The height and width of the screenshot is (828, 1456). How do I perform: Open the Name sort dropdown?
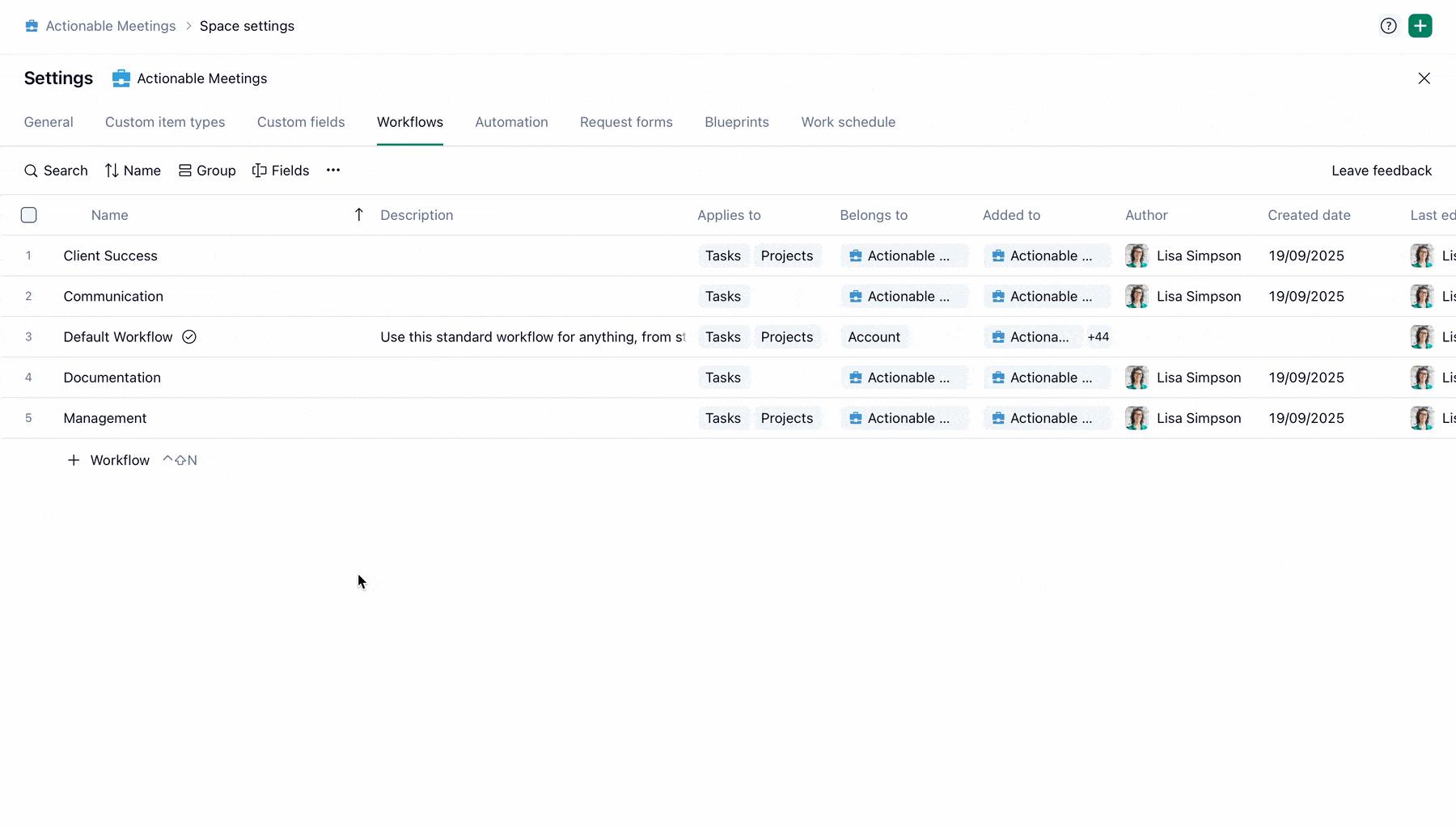133,171
